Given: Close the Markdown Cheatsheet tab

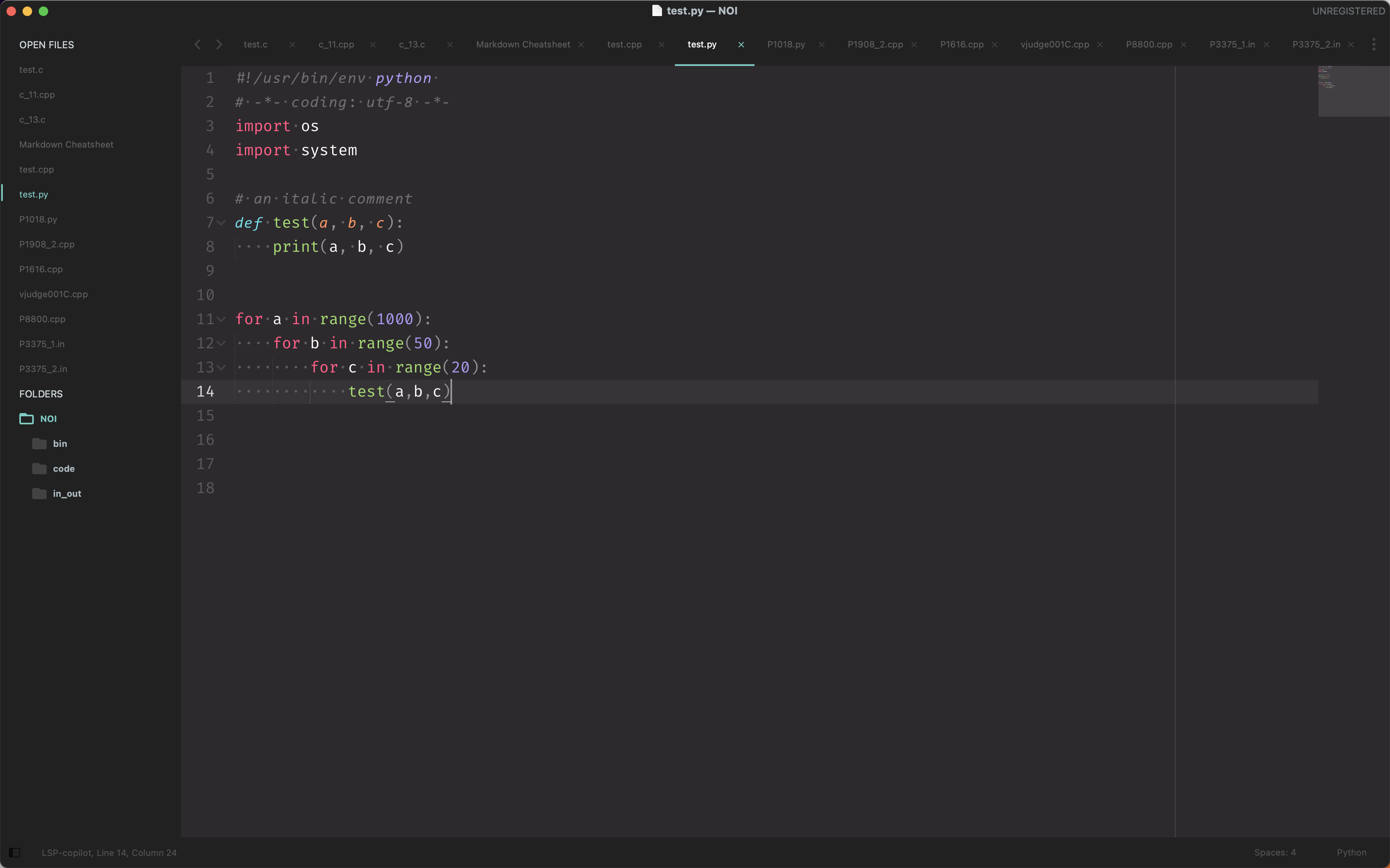Looking at the screenshot, I should coord(581,44).
